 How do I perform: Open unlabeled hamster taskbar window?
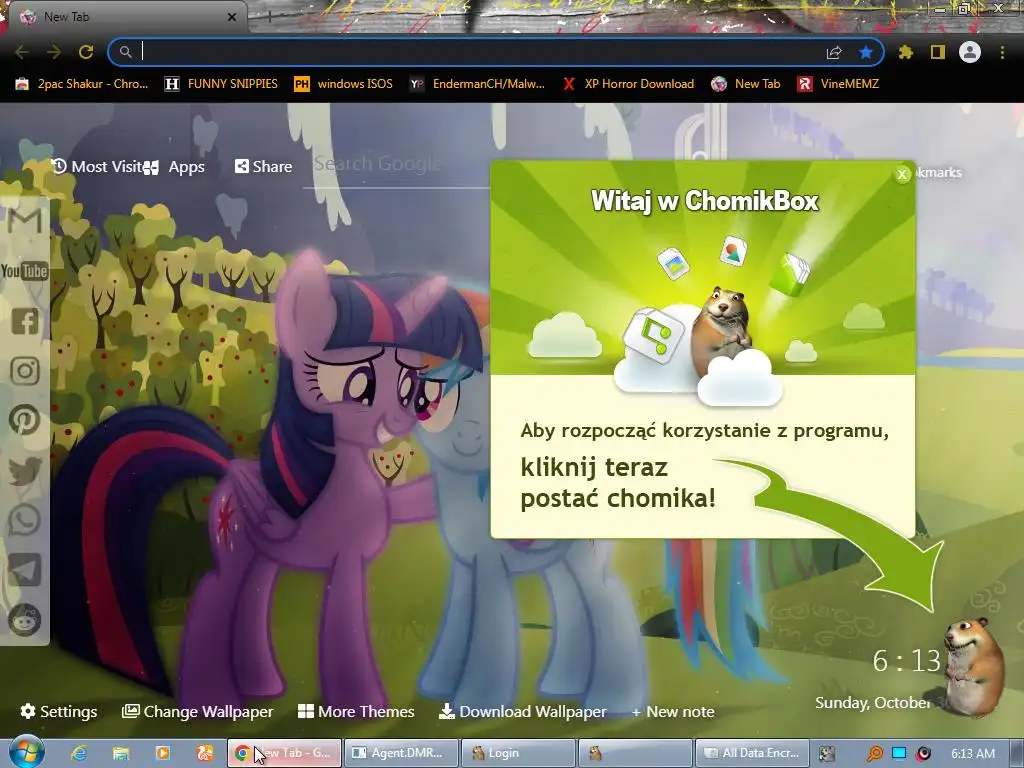pos(635,753)
